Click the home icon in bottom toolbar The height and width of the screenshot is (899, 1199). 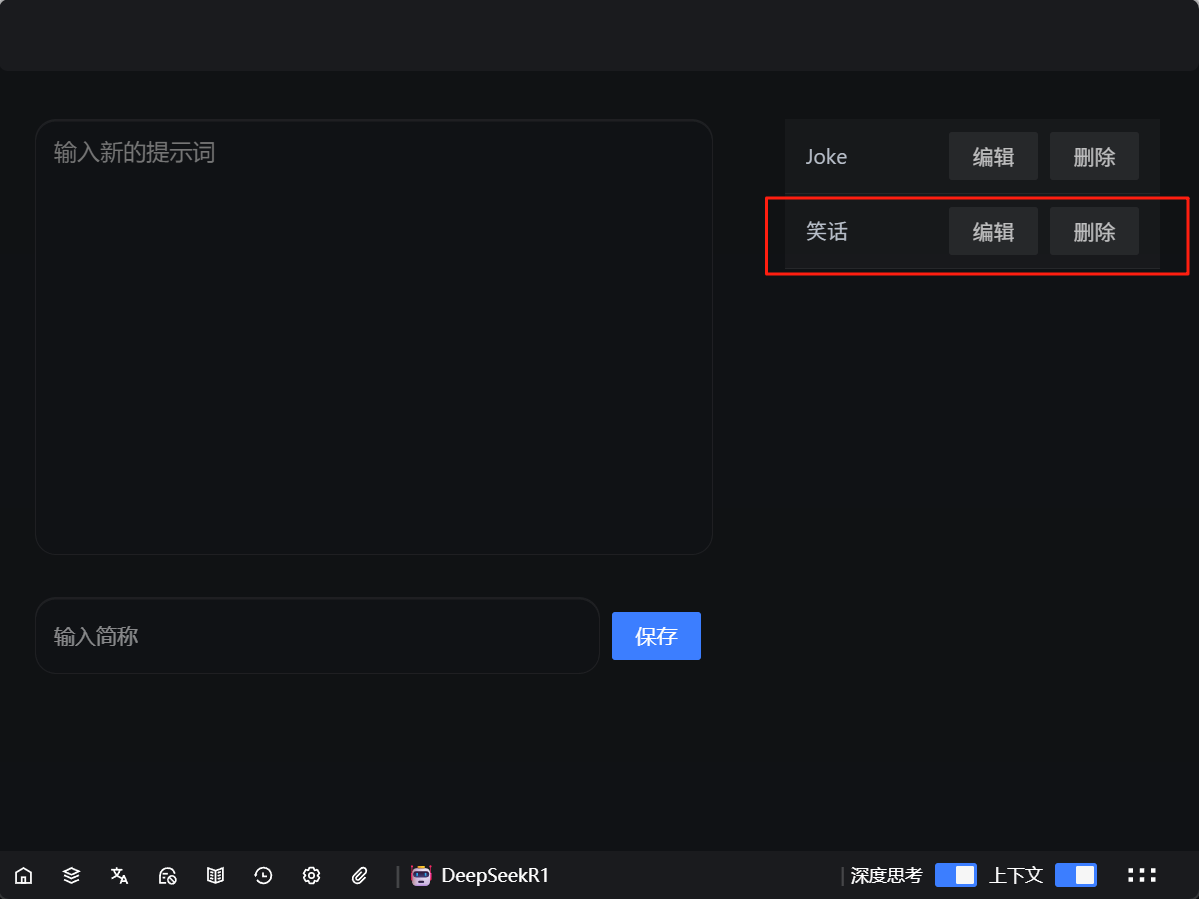coord(23,876)
